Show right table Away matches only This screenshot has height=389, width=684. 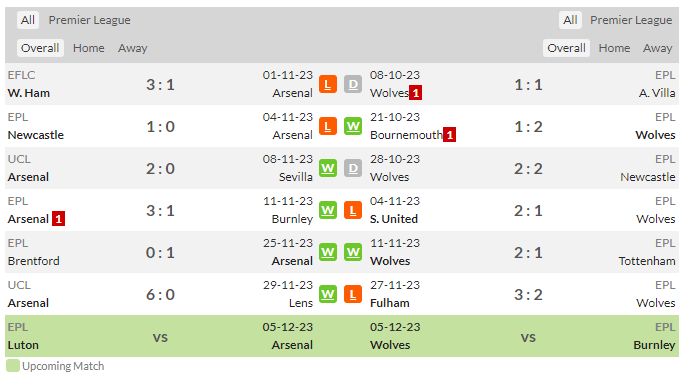tap(657, 48)
